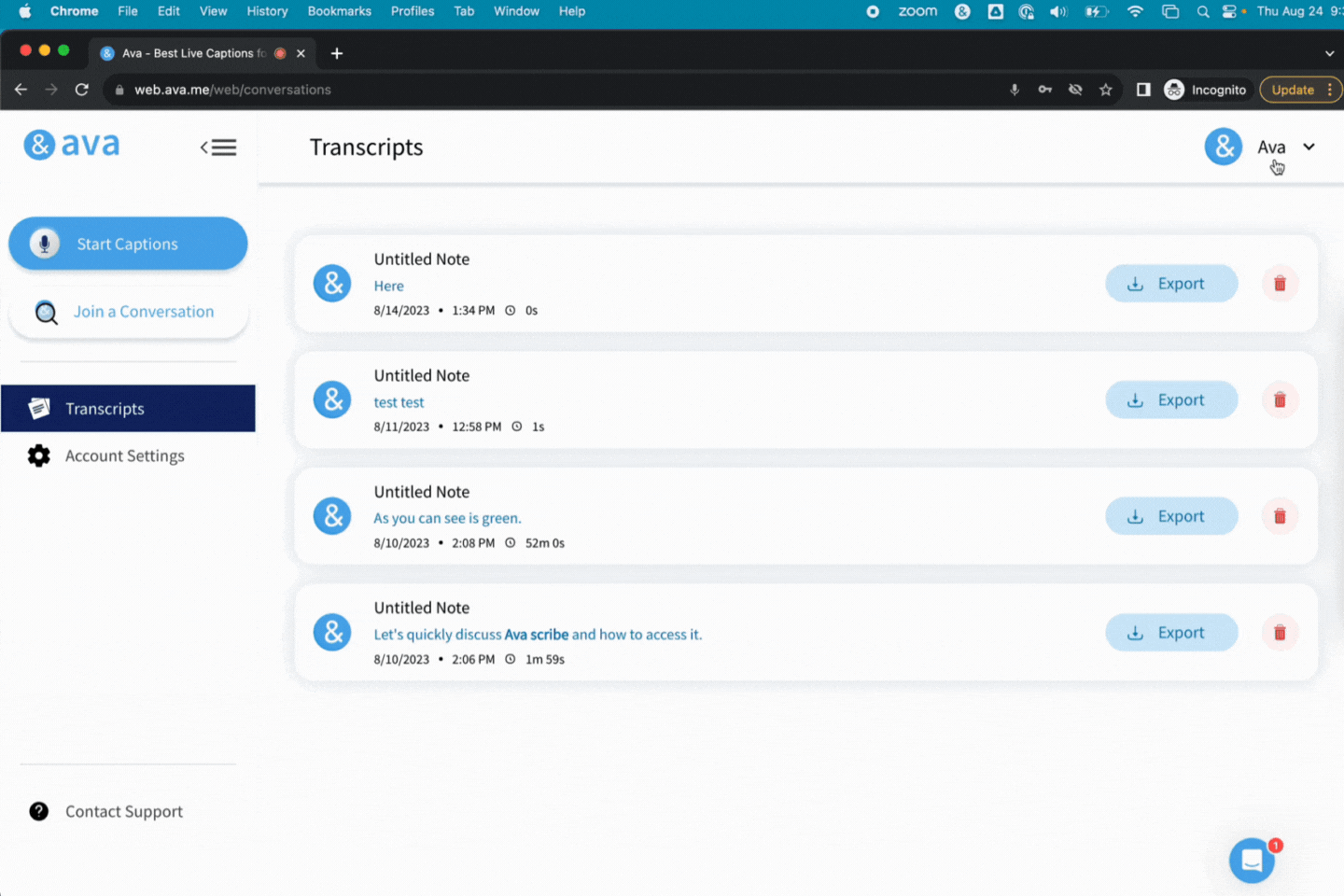Export the 'Let's quickly discuss Ava scribe' transcript
Image resolution: width=1344 pixels, height=896 pixels.
click(x=1171, y=633)
